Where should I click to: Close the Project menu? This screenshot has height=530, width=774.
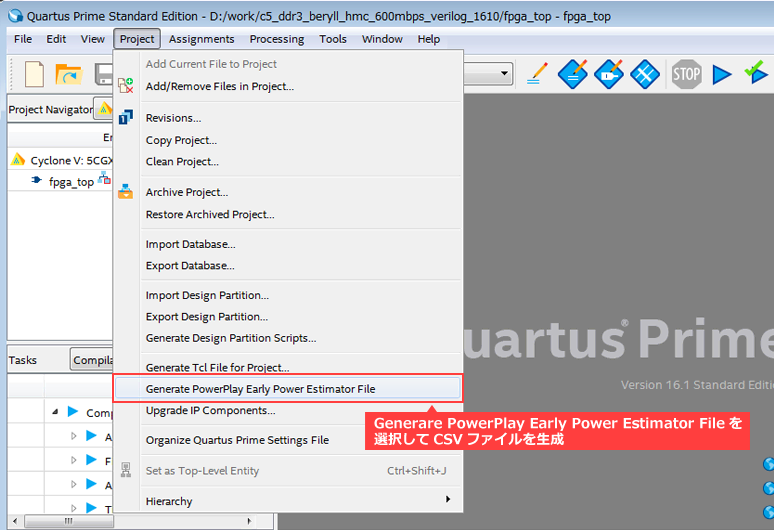tap(137, 39)
